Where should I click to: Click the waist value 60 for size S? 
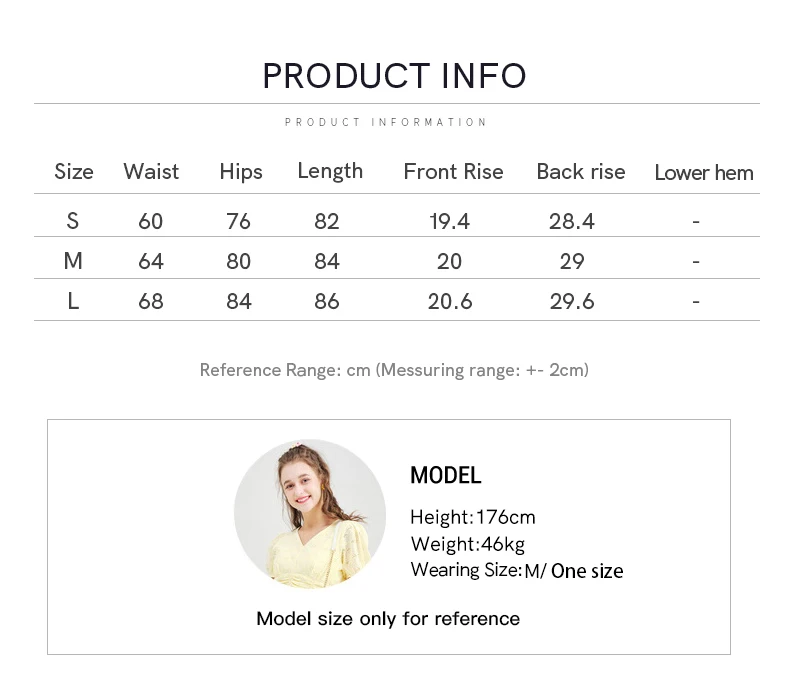click(151, 222)
